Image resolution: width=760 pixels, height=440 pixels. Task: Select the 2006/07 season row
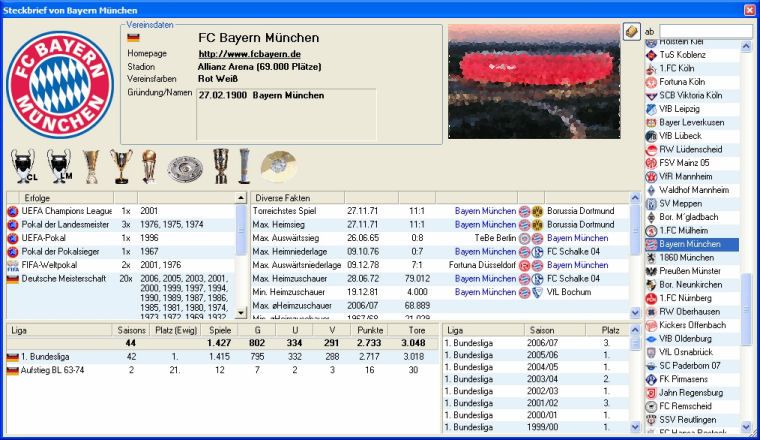[x=536, y=343]
